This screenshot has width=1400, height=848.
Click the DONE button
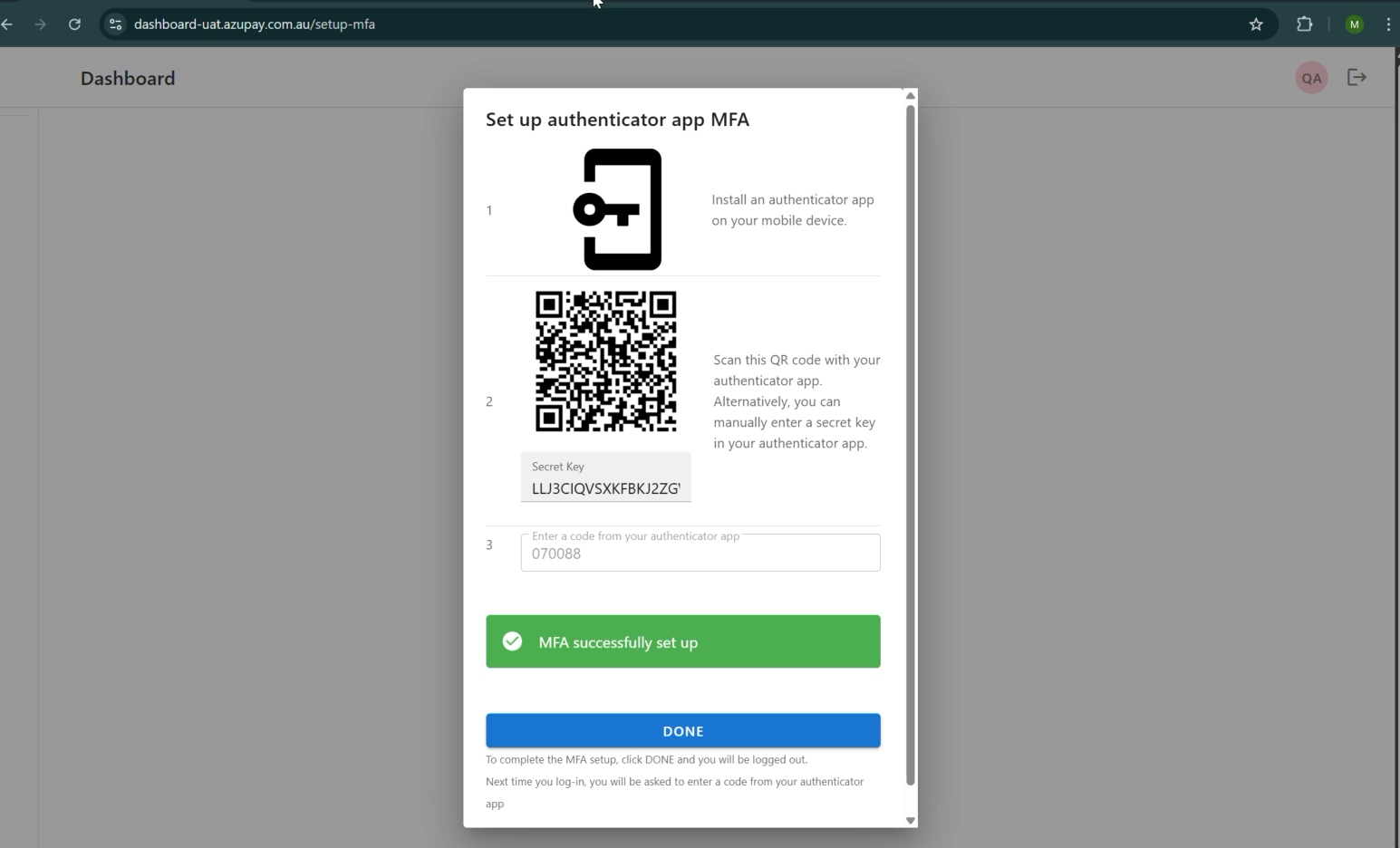point(683,730)
